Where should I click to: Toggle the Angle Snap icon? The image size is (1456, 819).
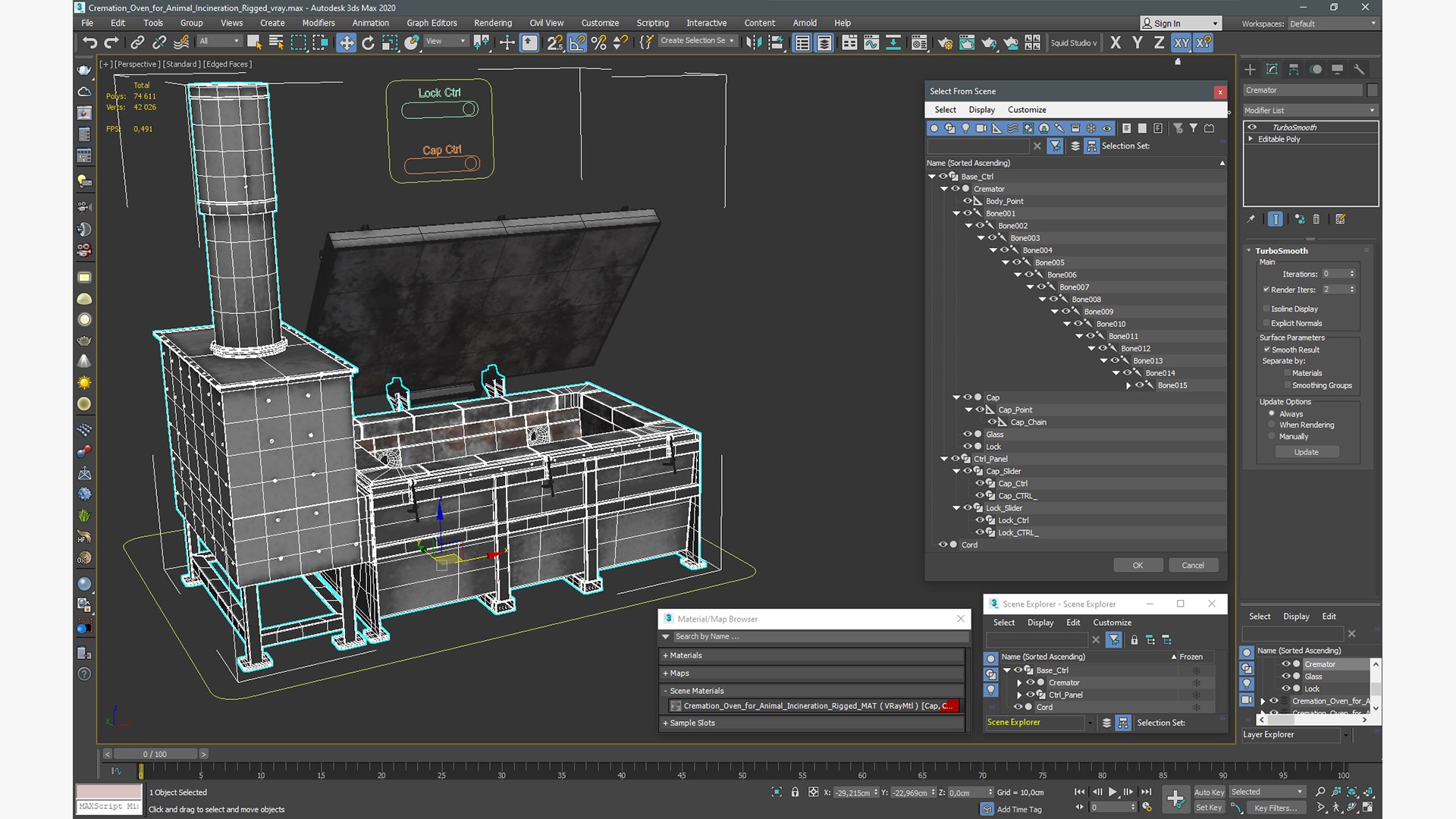pyautogui.click(x=576, y=42)
